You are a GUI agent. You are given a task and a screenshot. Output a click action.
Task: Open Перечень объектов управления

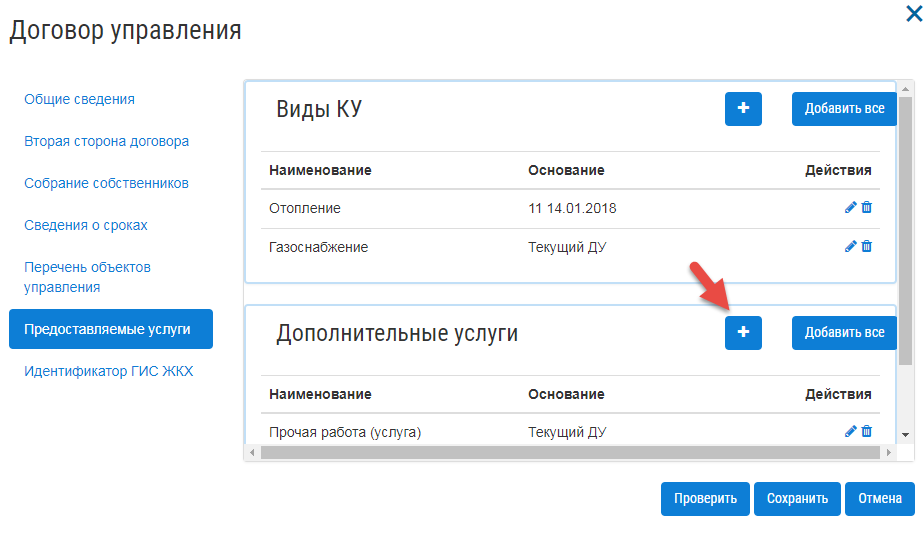[87, 277]
